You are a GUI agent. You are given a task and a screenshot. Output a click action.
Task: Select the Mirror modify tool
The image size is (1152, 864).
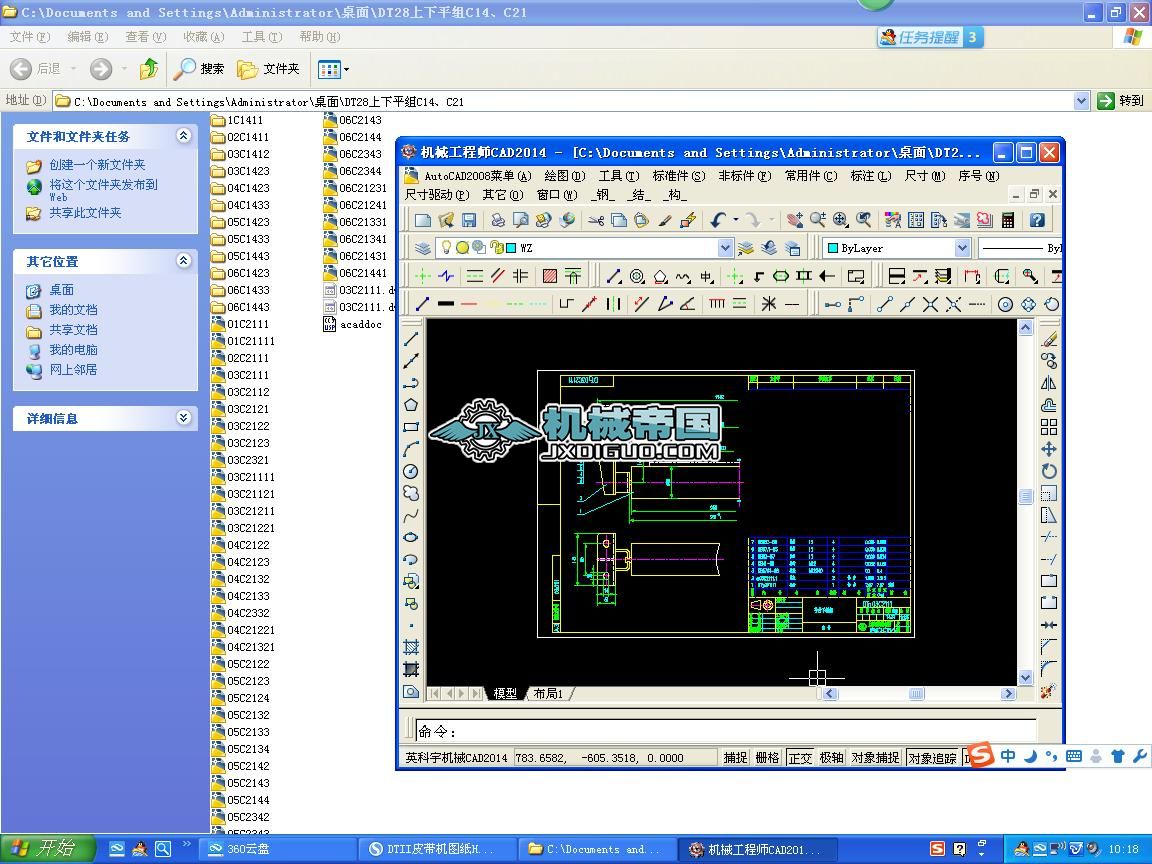coord(1049,383)
